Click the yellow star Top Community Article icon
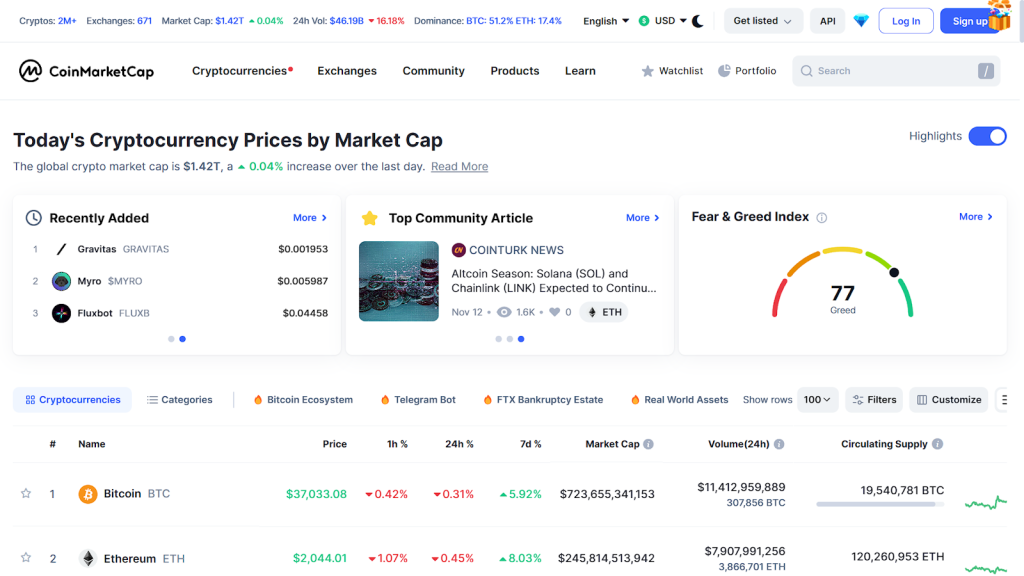Viewport: 1024px width, 576px height. coord(370,218)
